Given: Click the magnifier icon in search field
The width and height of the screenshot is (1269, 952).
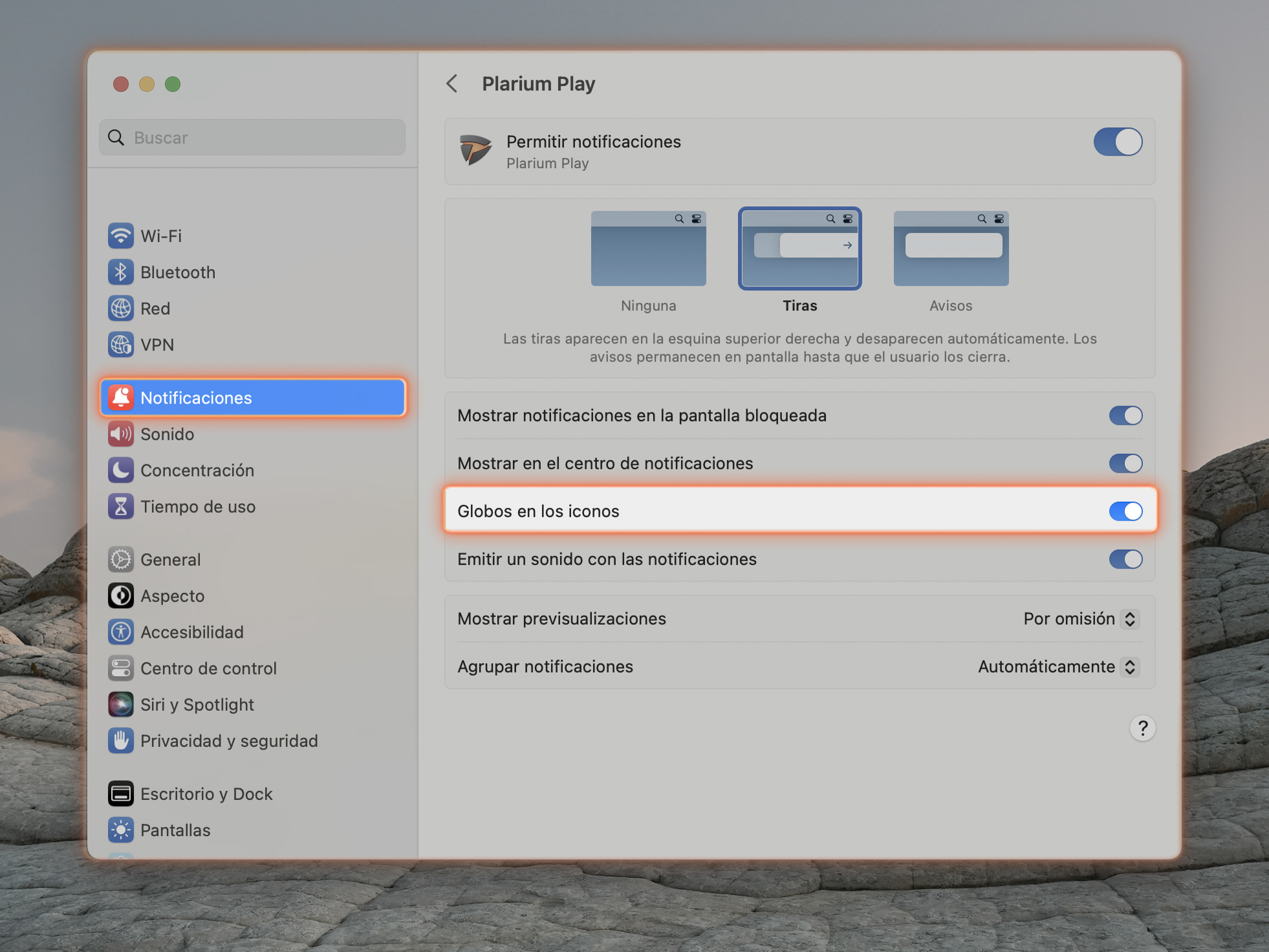Looking at the screenshot, I should tap(116, 137).
